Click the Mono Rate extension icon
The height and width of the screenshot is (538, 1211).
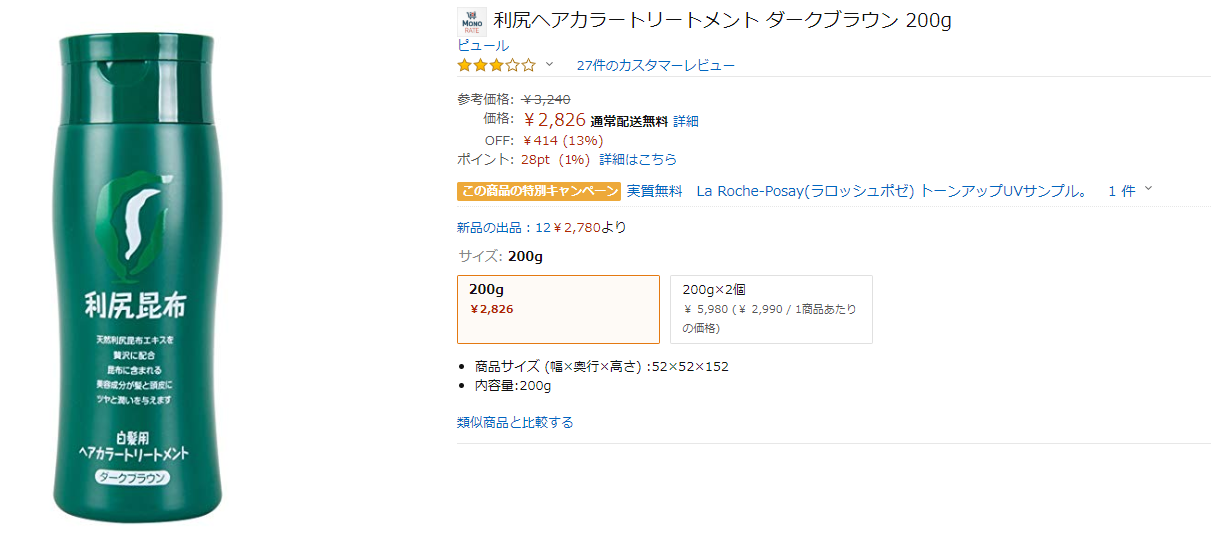point(471,22)
